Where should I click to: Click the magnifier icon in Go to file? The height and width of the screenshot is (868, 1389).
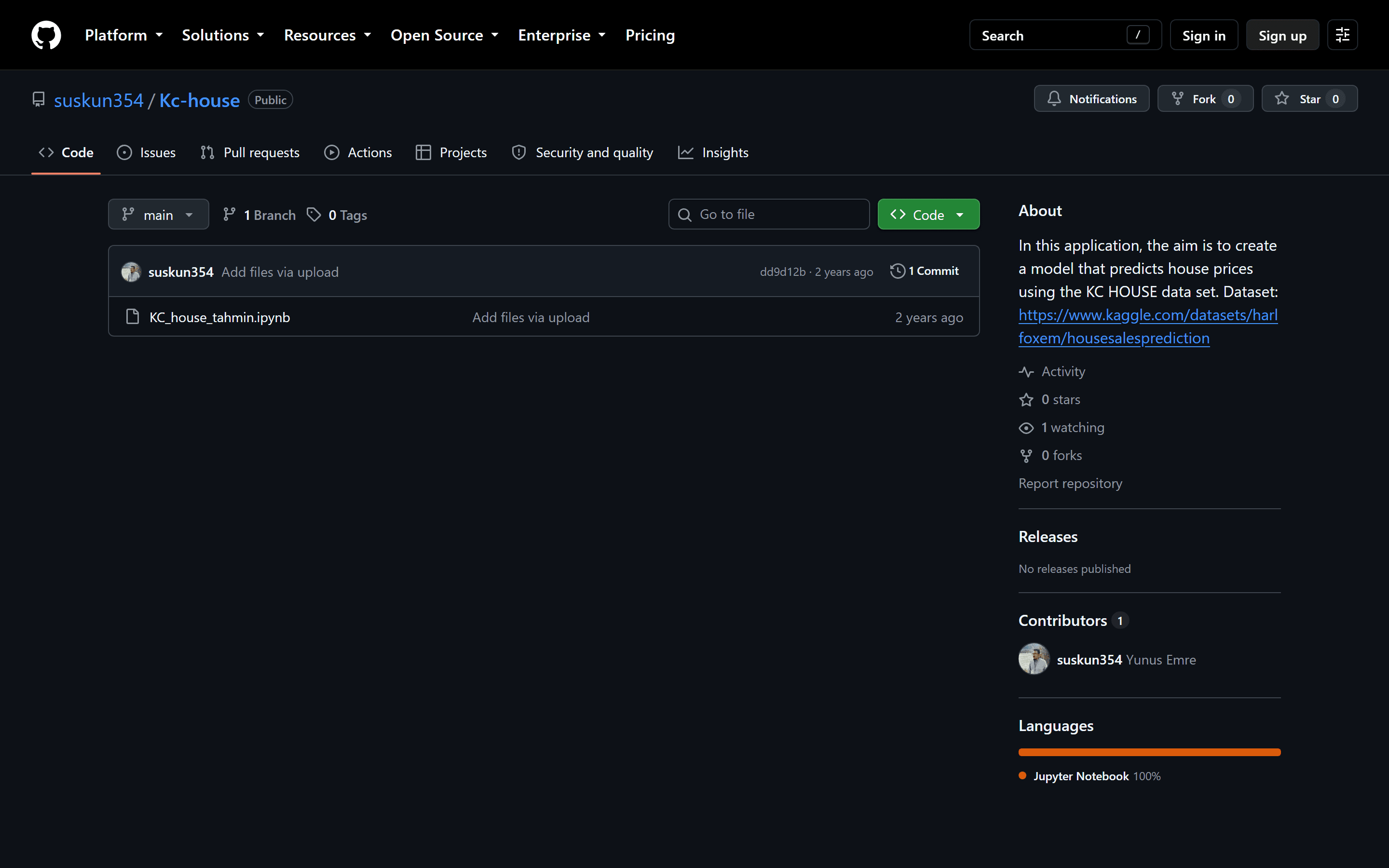[x=685, y=215]
